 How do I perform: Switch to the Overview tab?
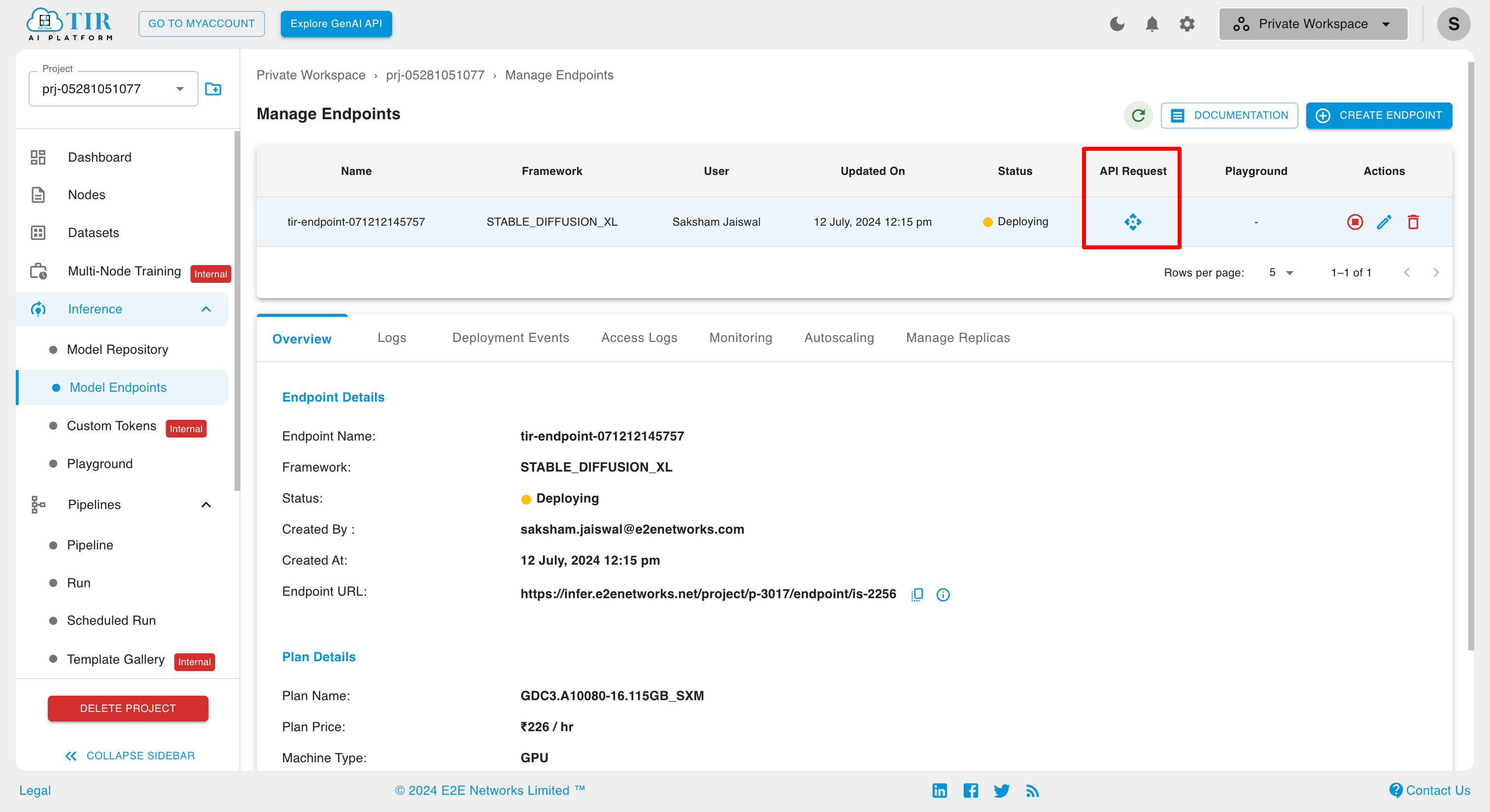pos(302,338)
